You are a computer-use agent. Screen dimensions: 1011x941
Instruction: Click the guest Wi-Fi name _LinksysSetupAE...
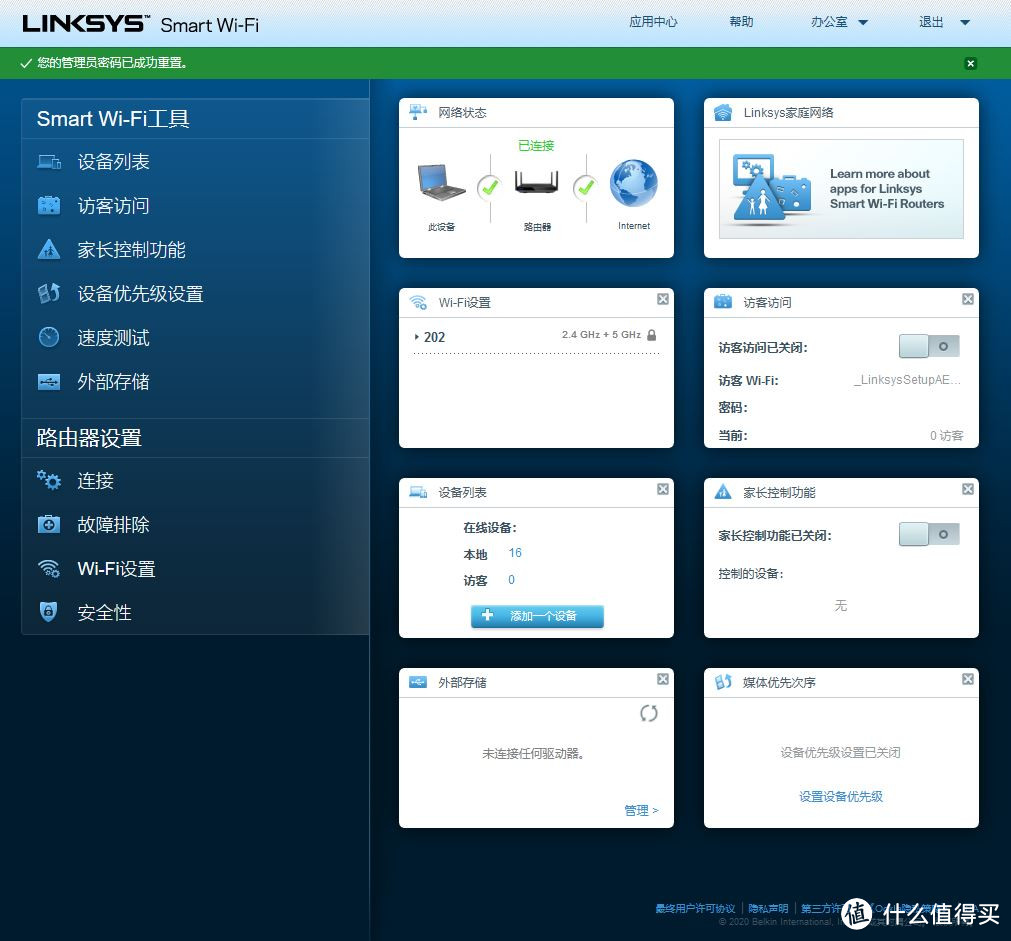(907, 380)
